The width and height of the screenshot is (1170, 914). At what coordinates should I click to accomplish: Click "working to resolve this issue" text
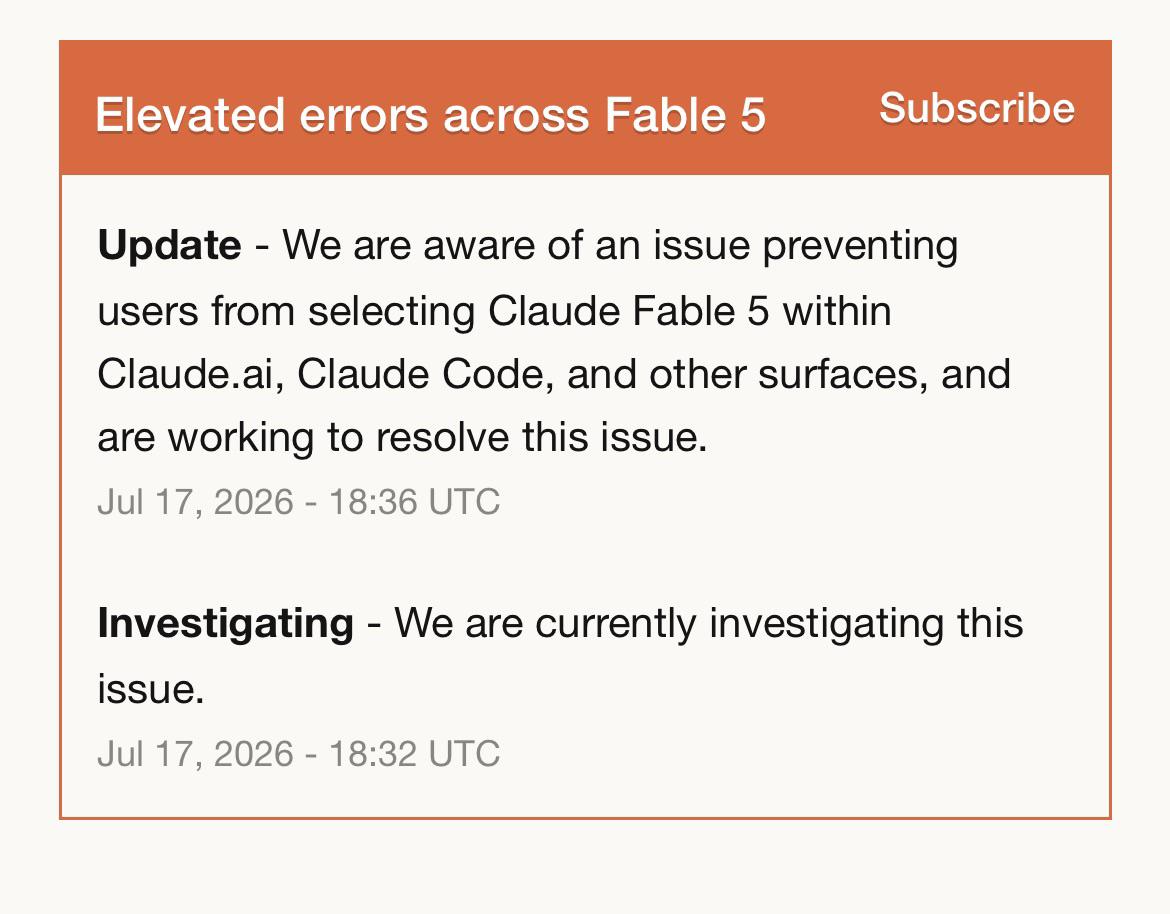coord(437,437)
